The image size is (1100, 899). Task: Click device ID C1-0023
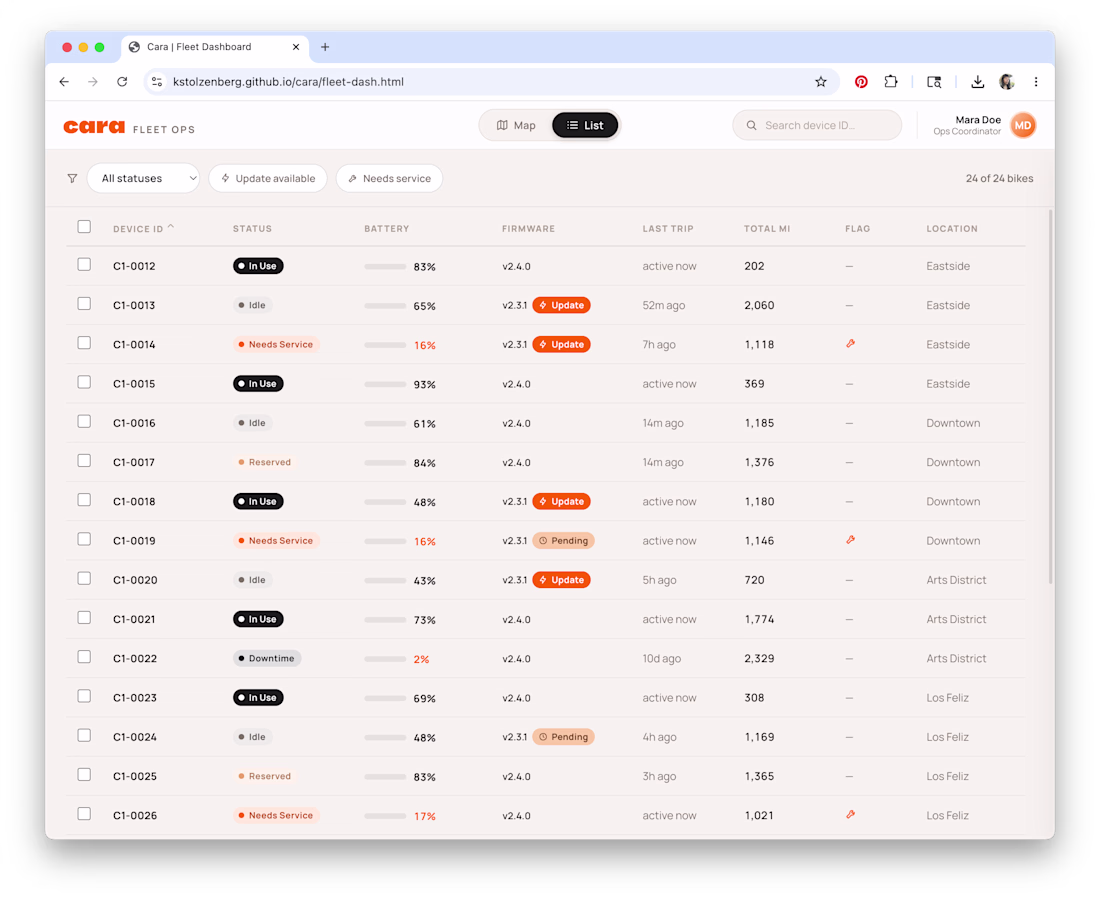135,698
